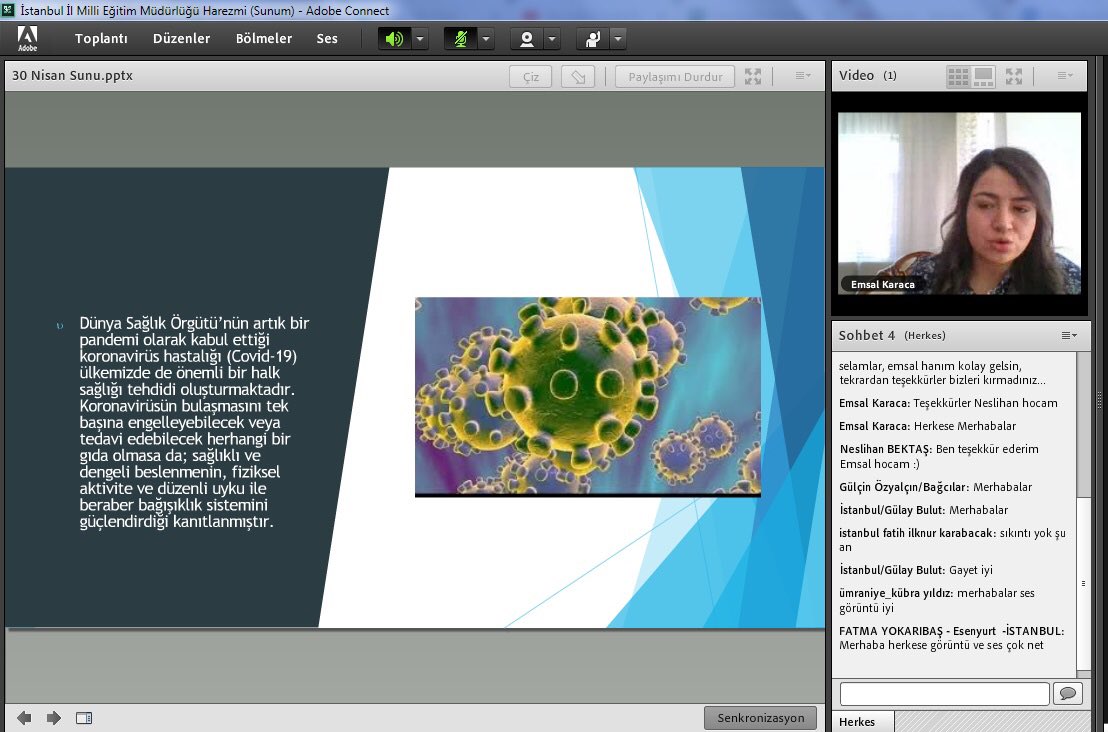Image resolution: width=1108 pixels, height=732 pixels.
Task: Open the speaker options dropdown arrow
Action: [420, 39]
